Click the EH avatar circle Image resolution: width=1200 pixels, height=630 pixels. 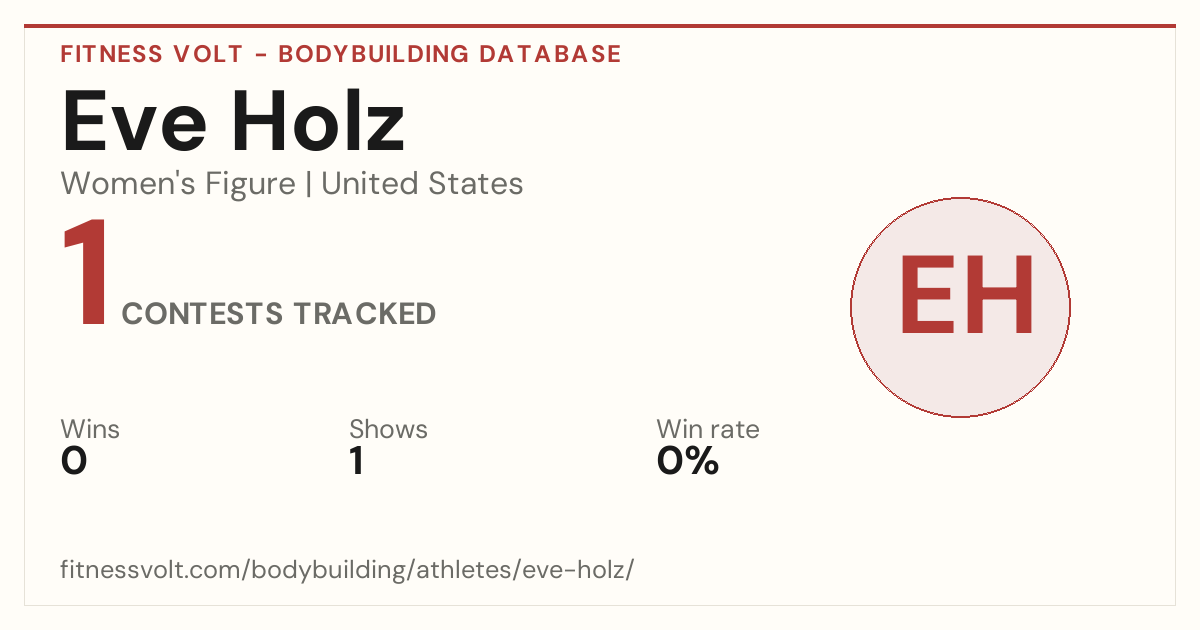(960, 307)
